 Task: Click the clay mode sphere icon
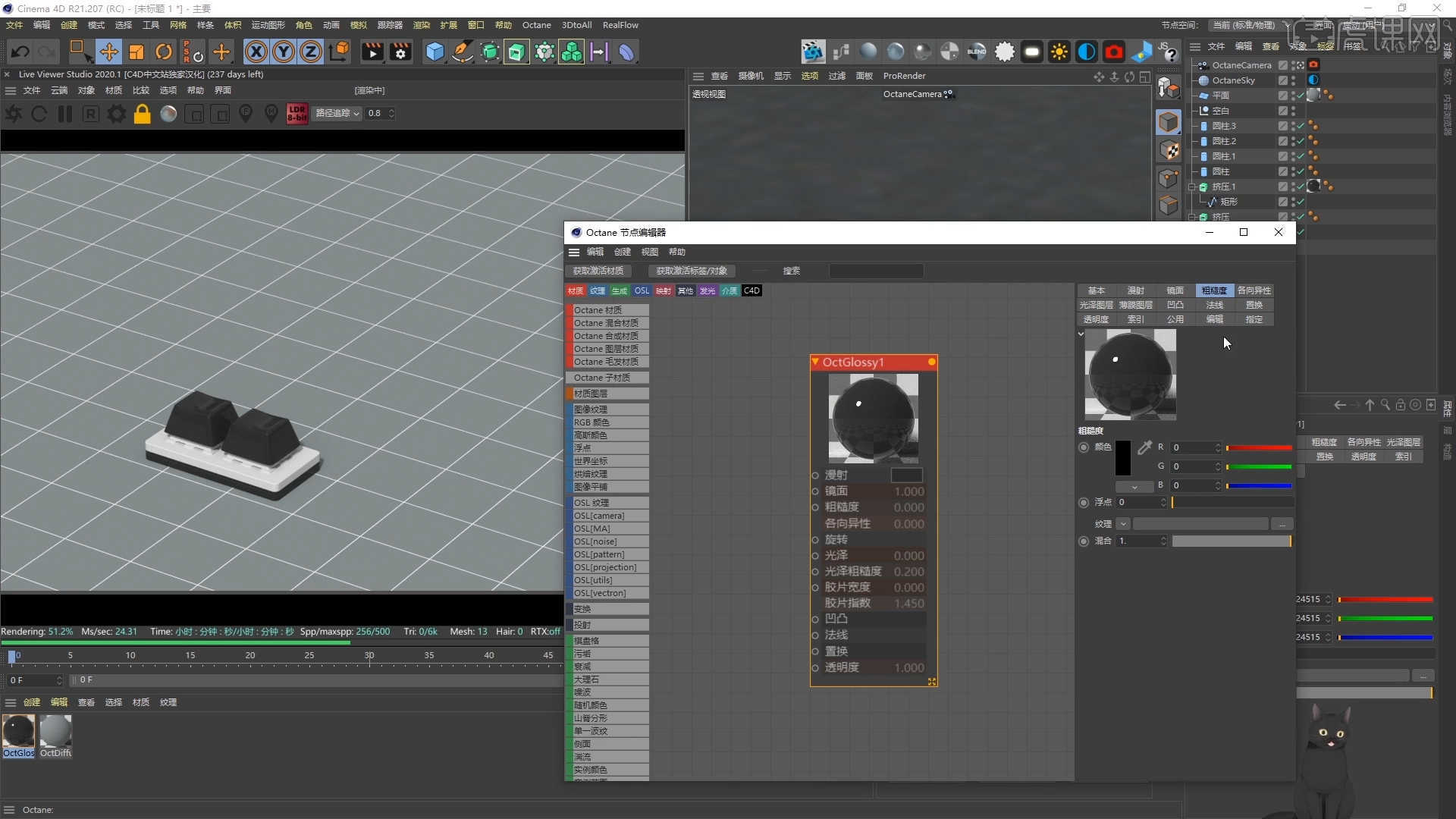168,114
